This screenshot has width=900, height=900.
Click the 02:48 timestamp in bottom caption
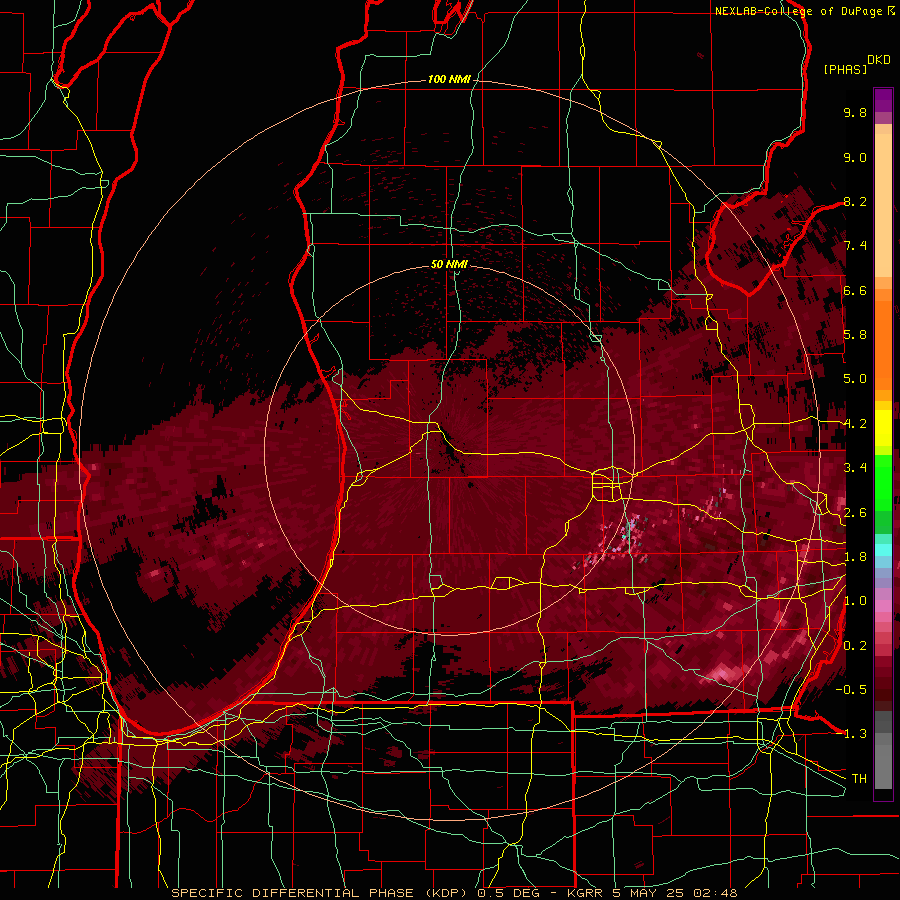(714, 893)
